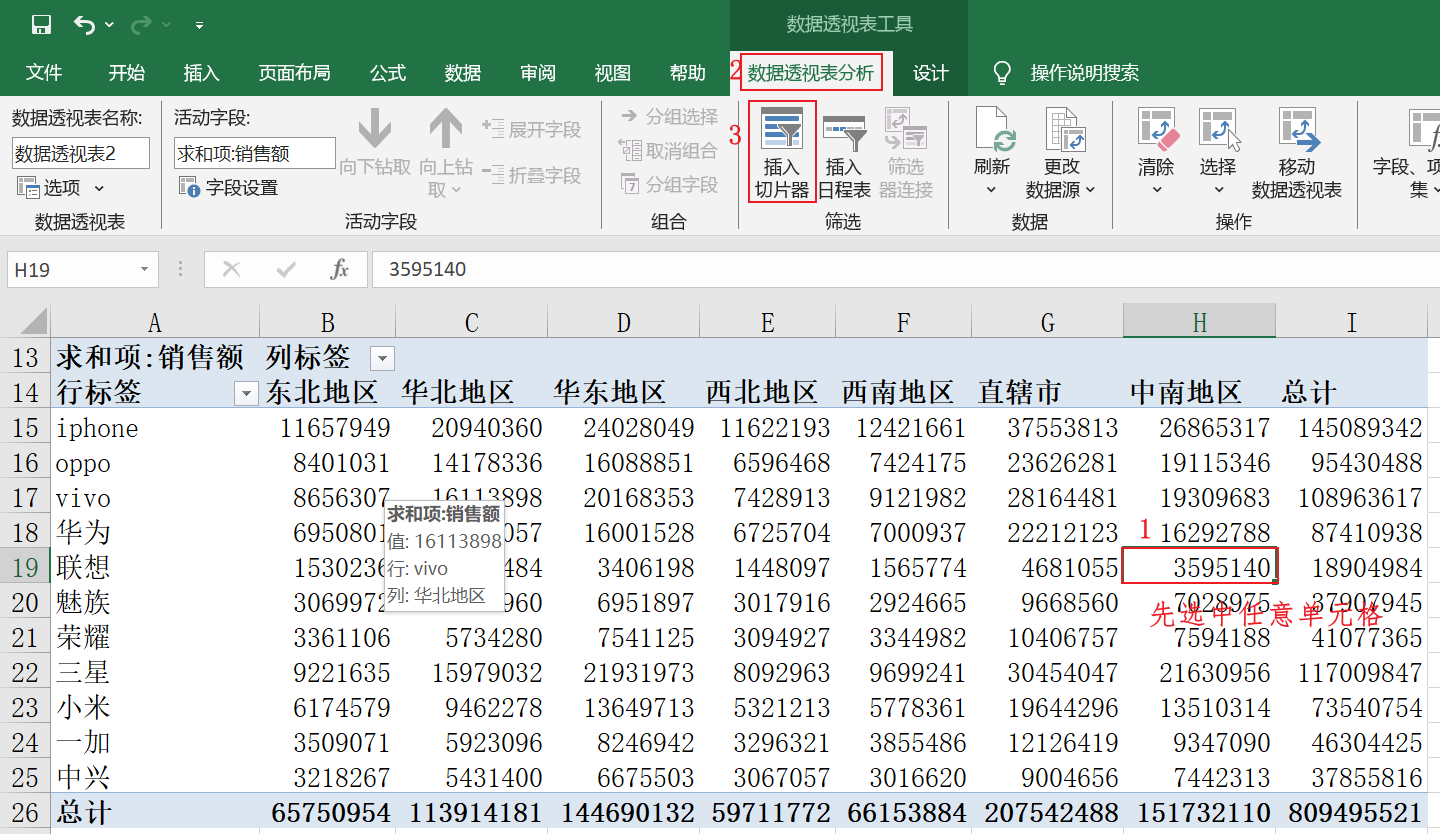The height and width of the screenshot is (834, 1440).
Task: Click Ungroup (取消组合) button
Action: [668, 151]
